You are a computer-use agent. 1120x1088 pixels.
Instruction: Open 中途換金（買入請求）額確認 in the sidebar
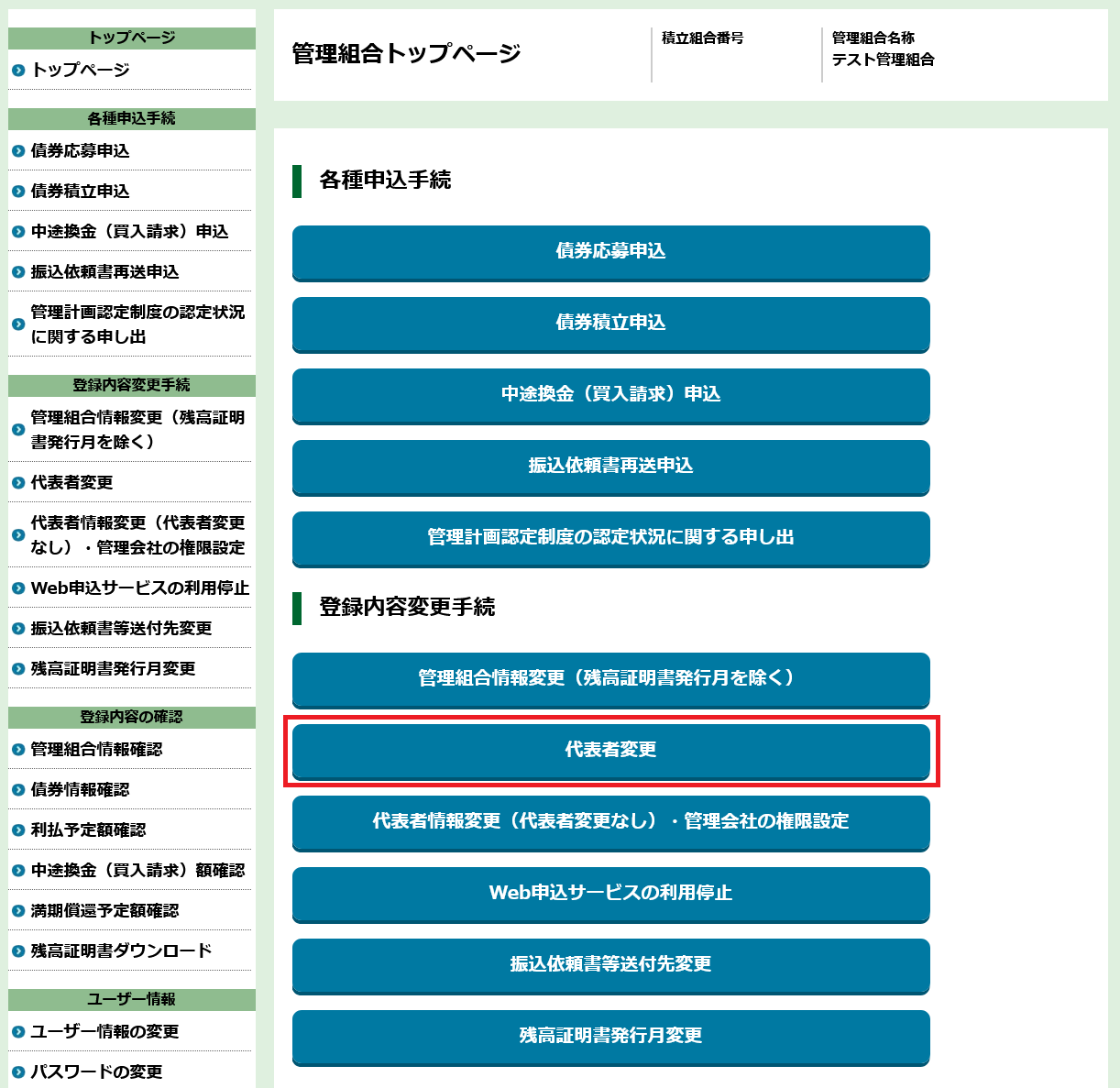pyautogui.click(x=137, y=870)
